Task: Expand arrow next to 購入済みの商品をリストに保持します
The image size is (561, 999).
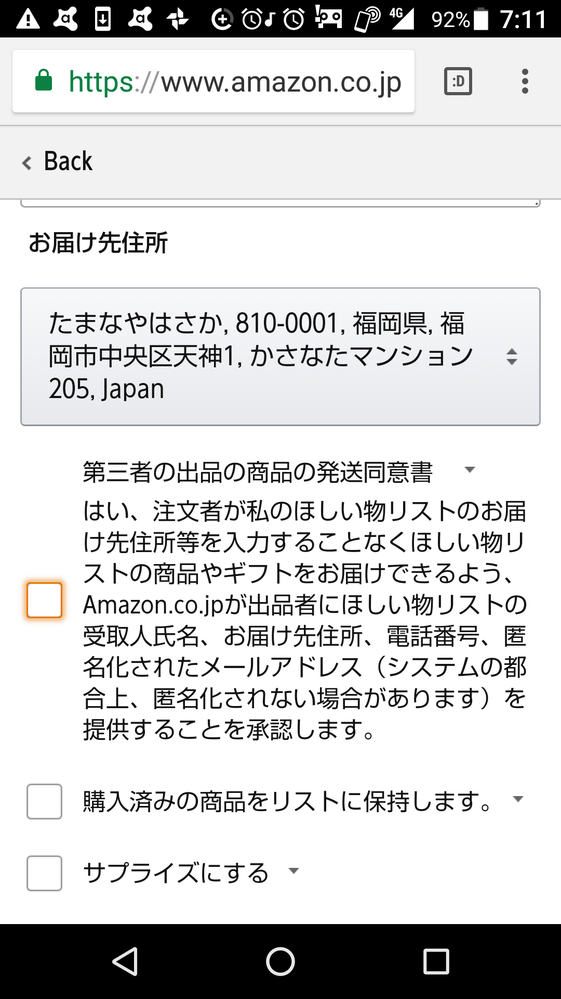Action: pyautogui.click(x=518, y=799)
